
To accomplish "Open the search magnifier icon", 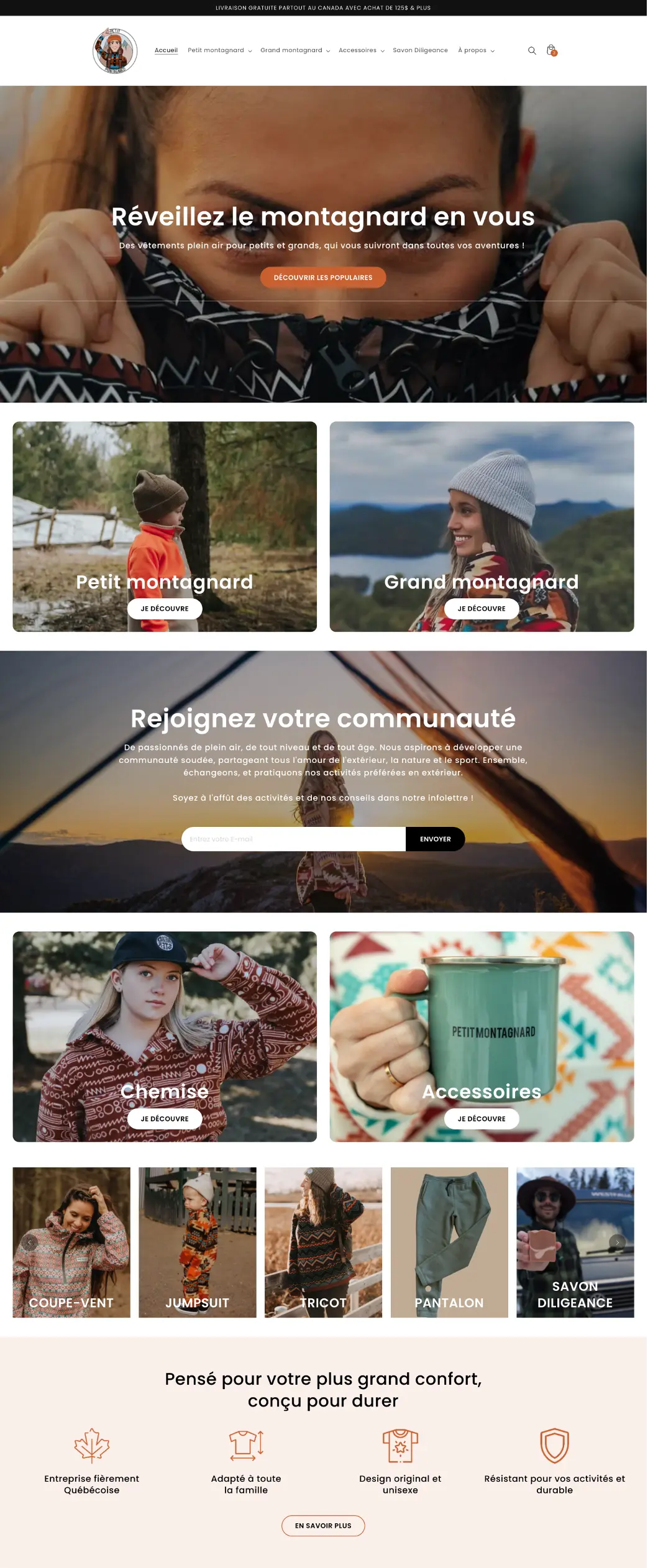I will pos(537,51).
